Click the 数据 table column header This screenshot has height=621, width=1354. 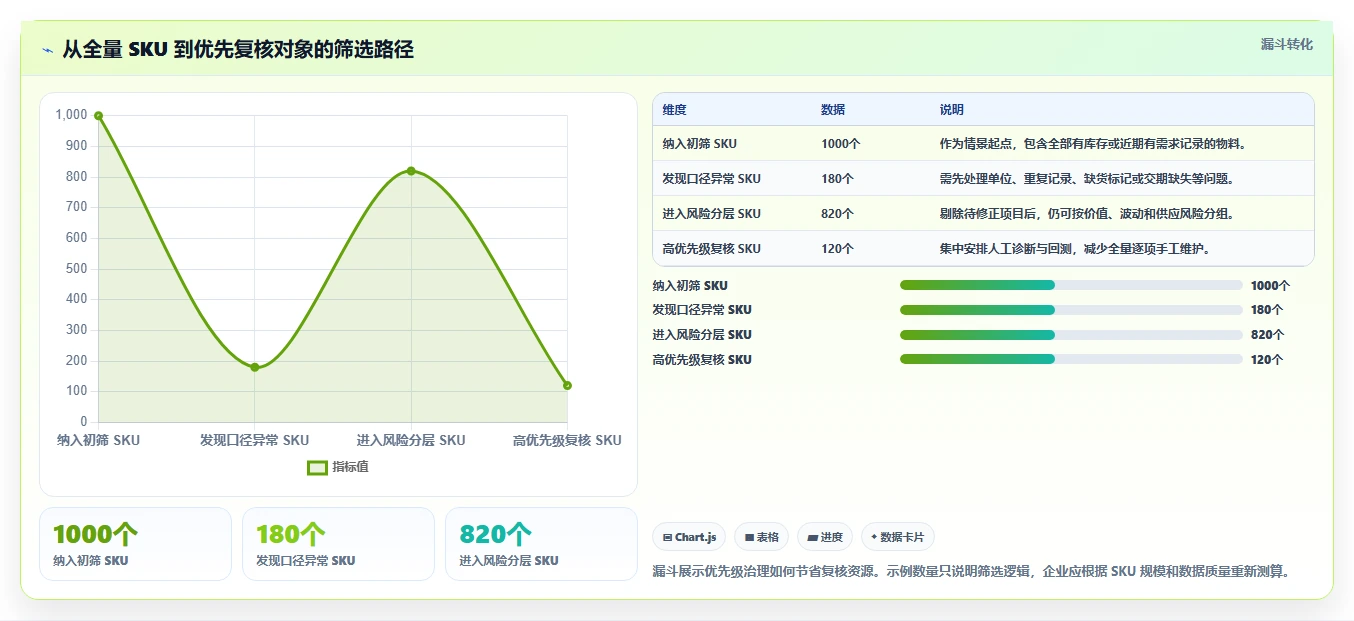point(833,110)
